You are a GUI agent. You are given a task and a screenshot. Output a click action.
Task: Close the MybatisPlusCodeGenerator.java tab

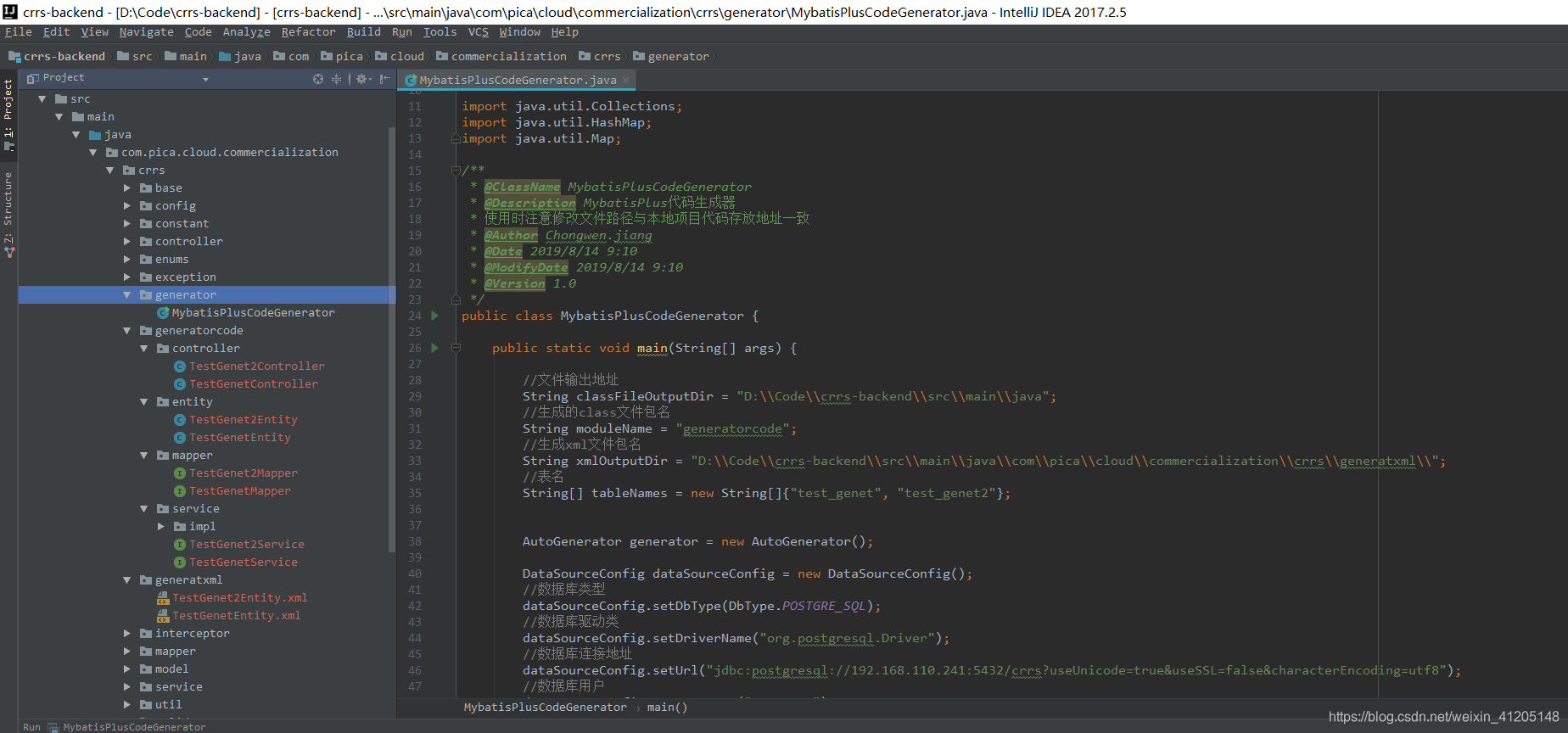pyautogui.click(x=626, y=80)
